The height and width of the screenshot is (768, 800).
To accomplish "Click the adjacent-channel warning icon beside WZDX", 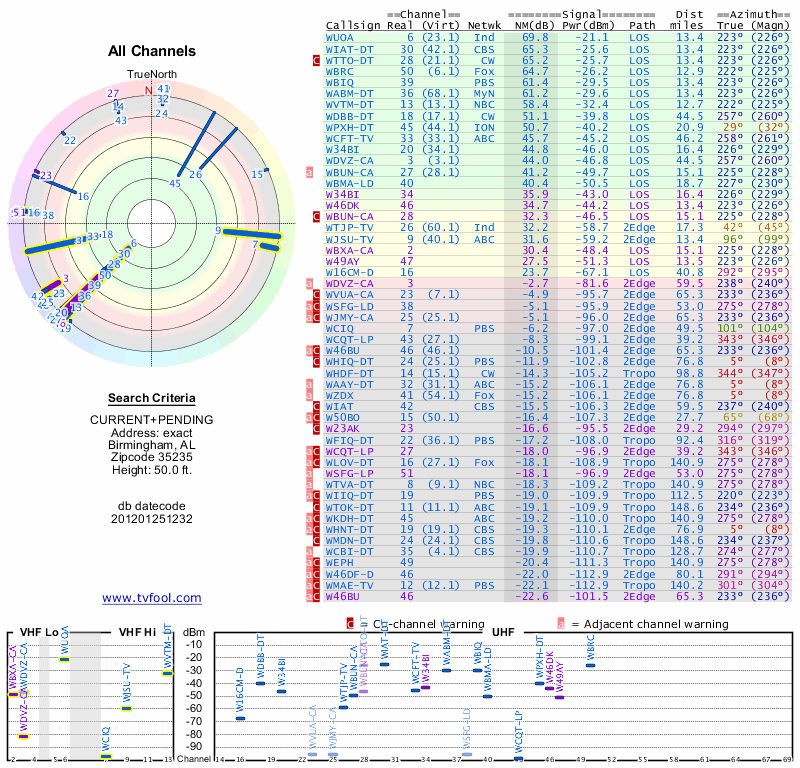I will [x=309, y=395].
